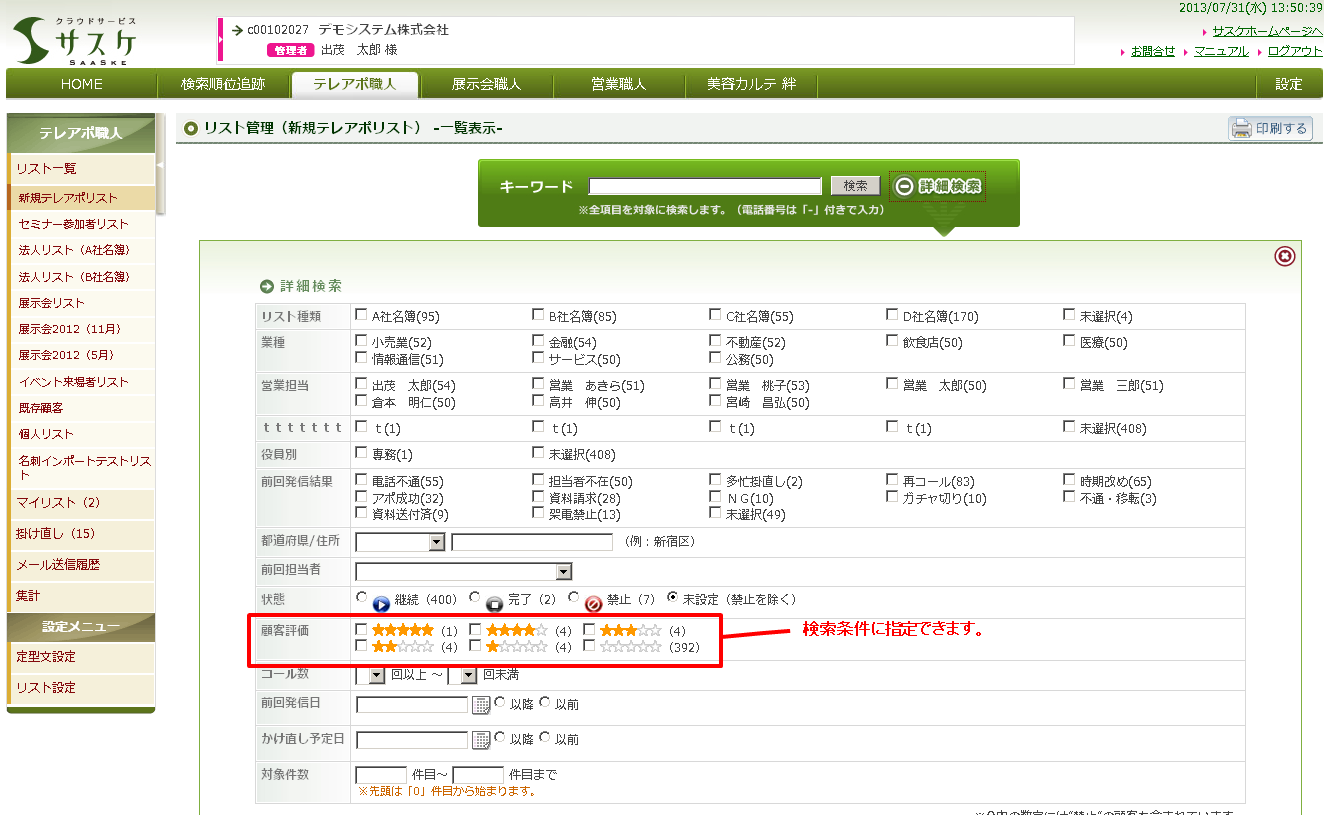
Task: Open the ログアウト link
Action: coord(1294,51)
